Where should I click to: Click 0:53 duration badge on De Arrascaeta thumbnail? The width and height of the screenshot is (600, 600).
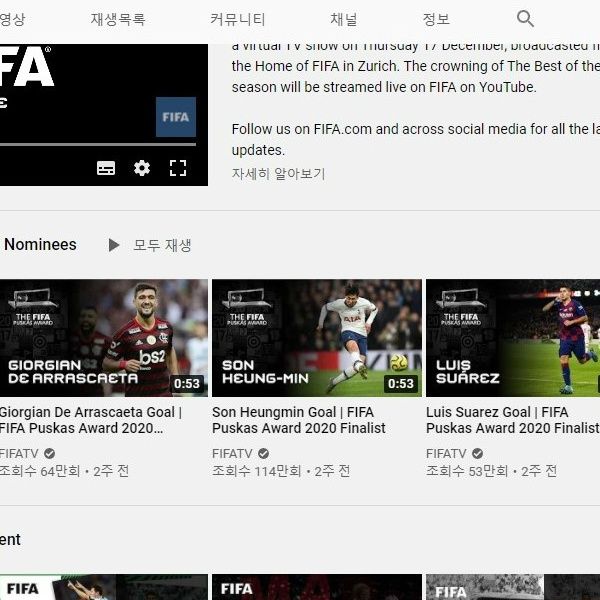click(187, 383)
